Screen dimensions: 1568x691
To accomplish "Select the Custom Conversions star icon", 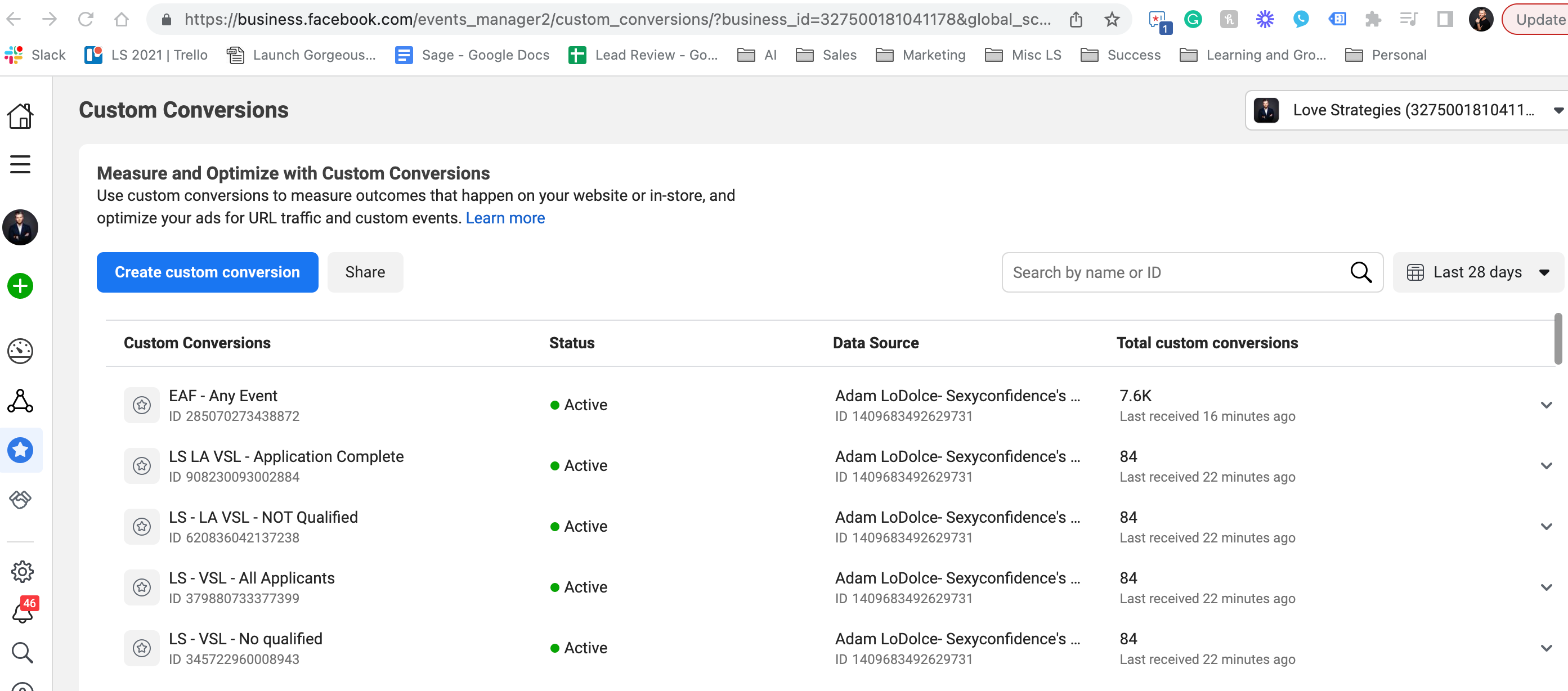I will 20,450.
